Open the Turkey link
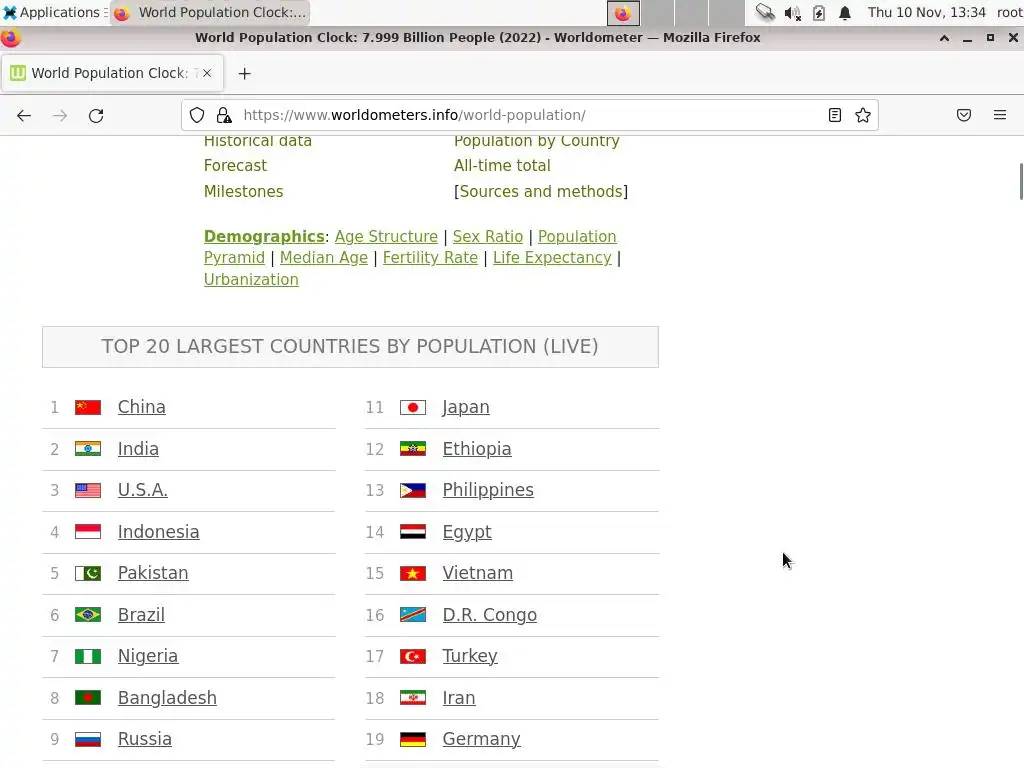 tap(470, 656)
